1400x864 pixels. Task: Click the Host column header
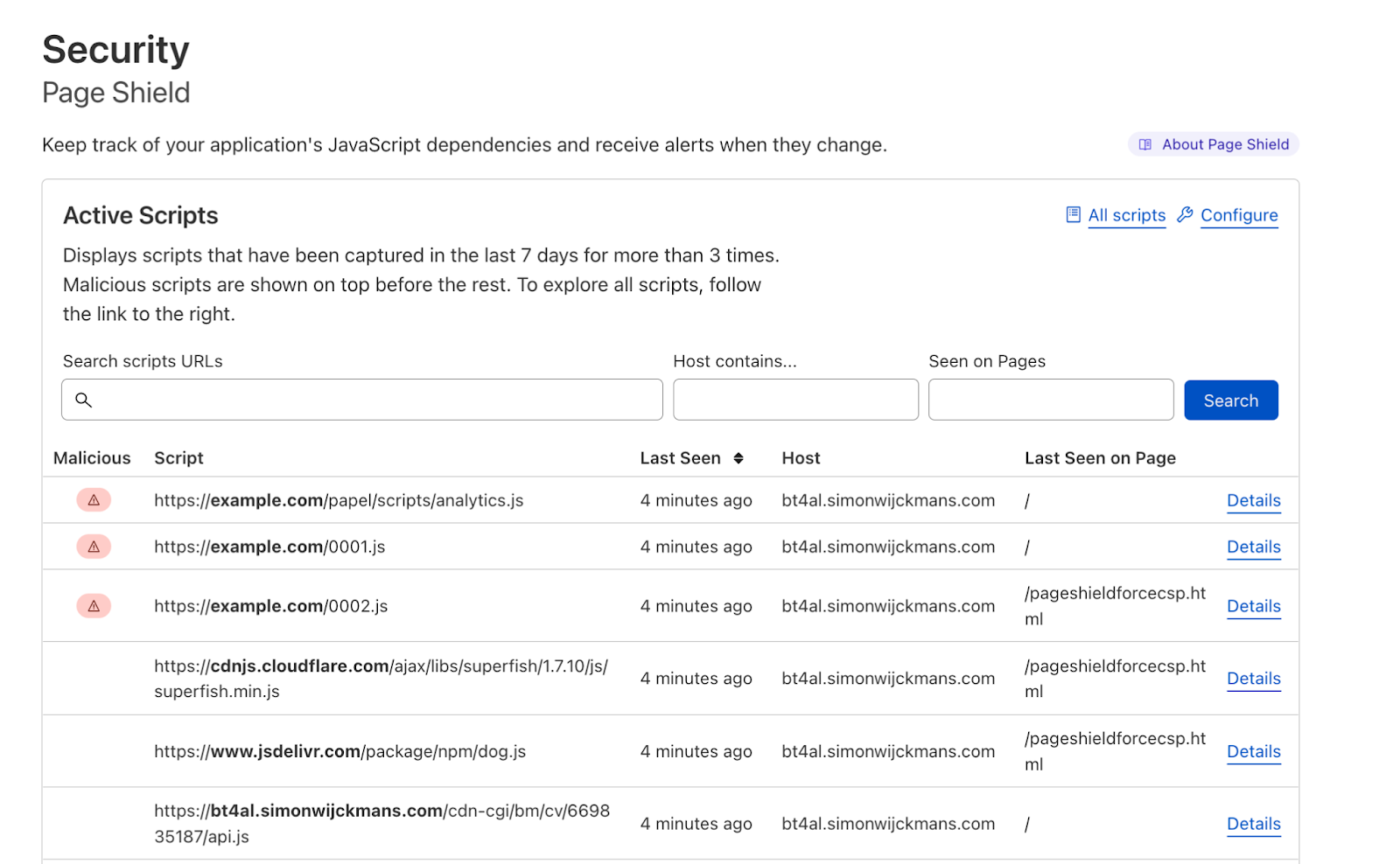click(x=801, y=458)
